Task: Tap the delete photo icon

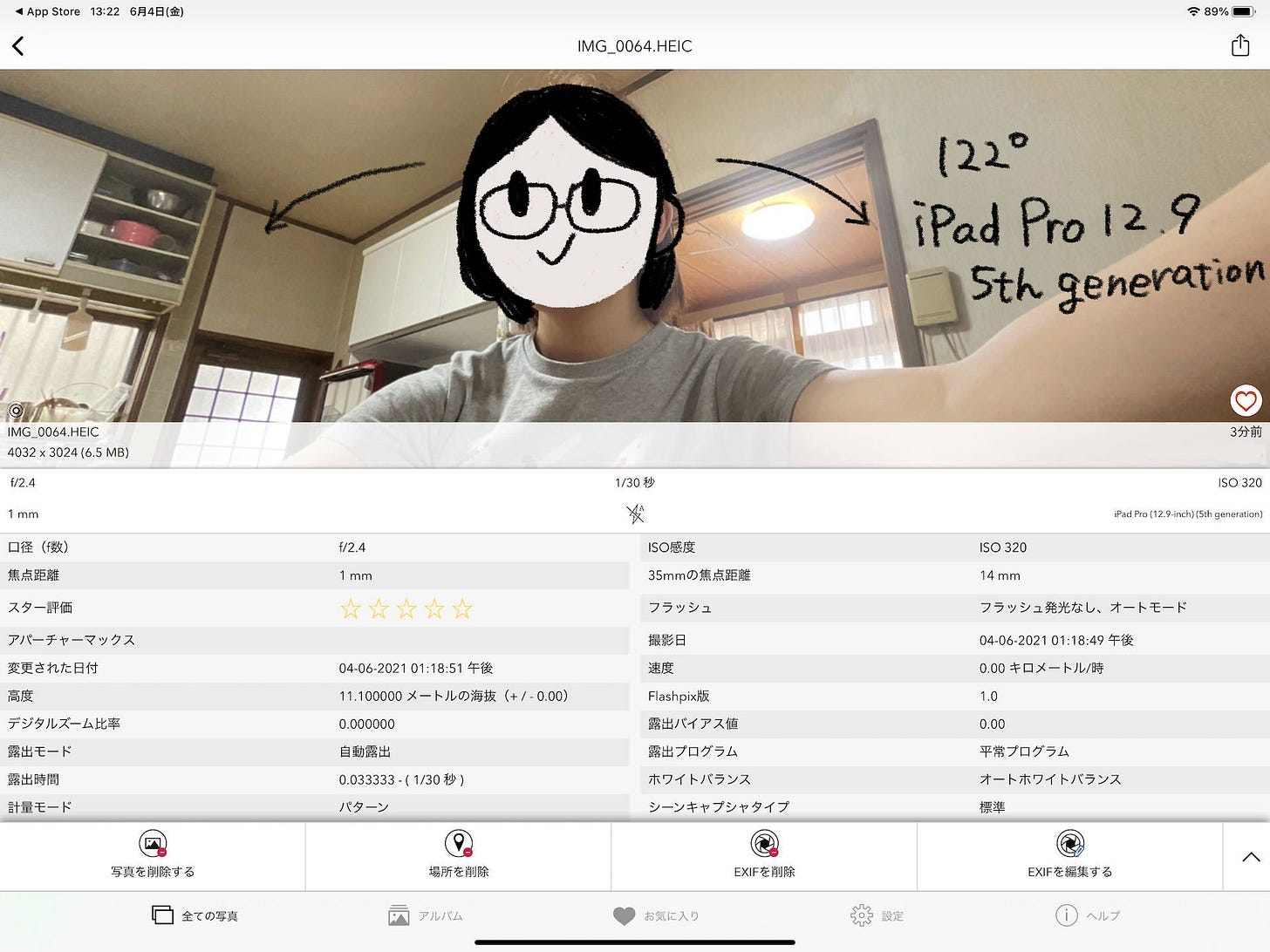Action: pyautogui.click(x=153, y=843)
